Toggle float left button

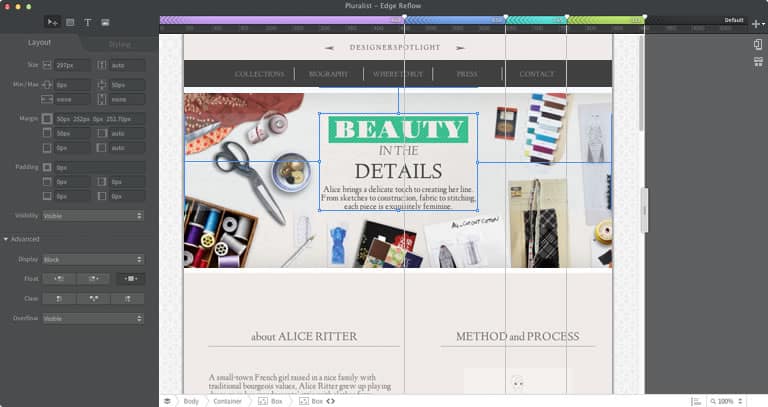pos(58,278)
